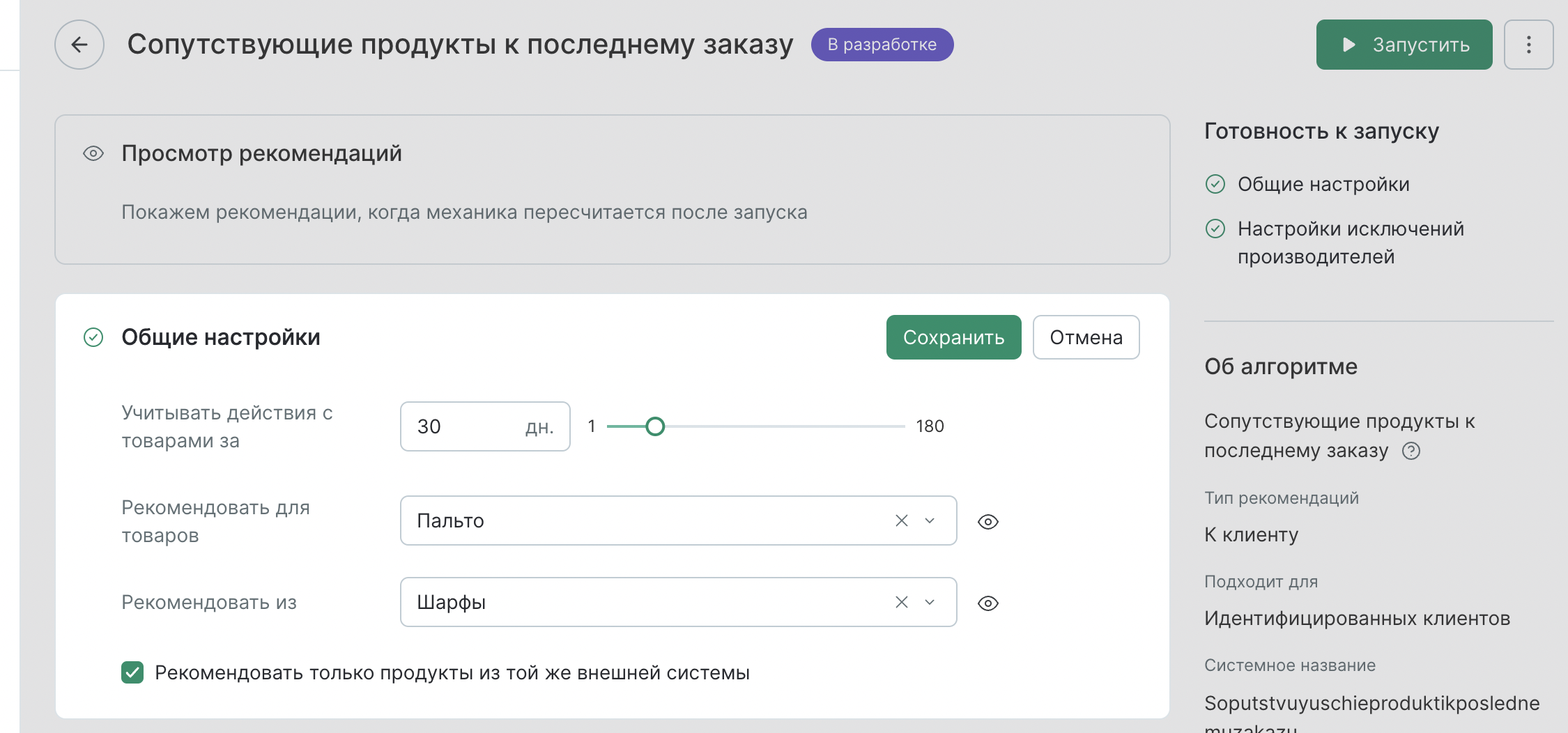Open Общие настройки in readiness checklist
The image size is (1568, 733).
tap(1323, 184)
